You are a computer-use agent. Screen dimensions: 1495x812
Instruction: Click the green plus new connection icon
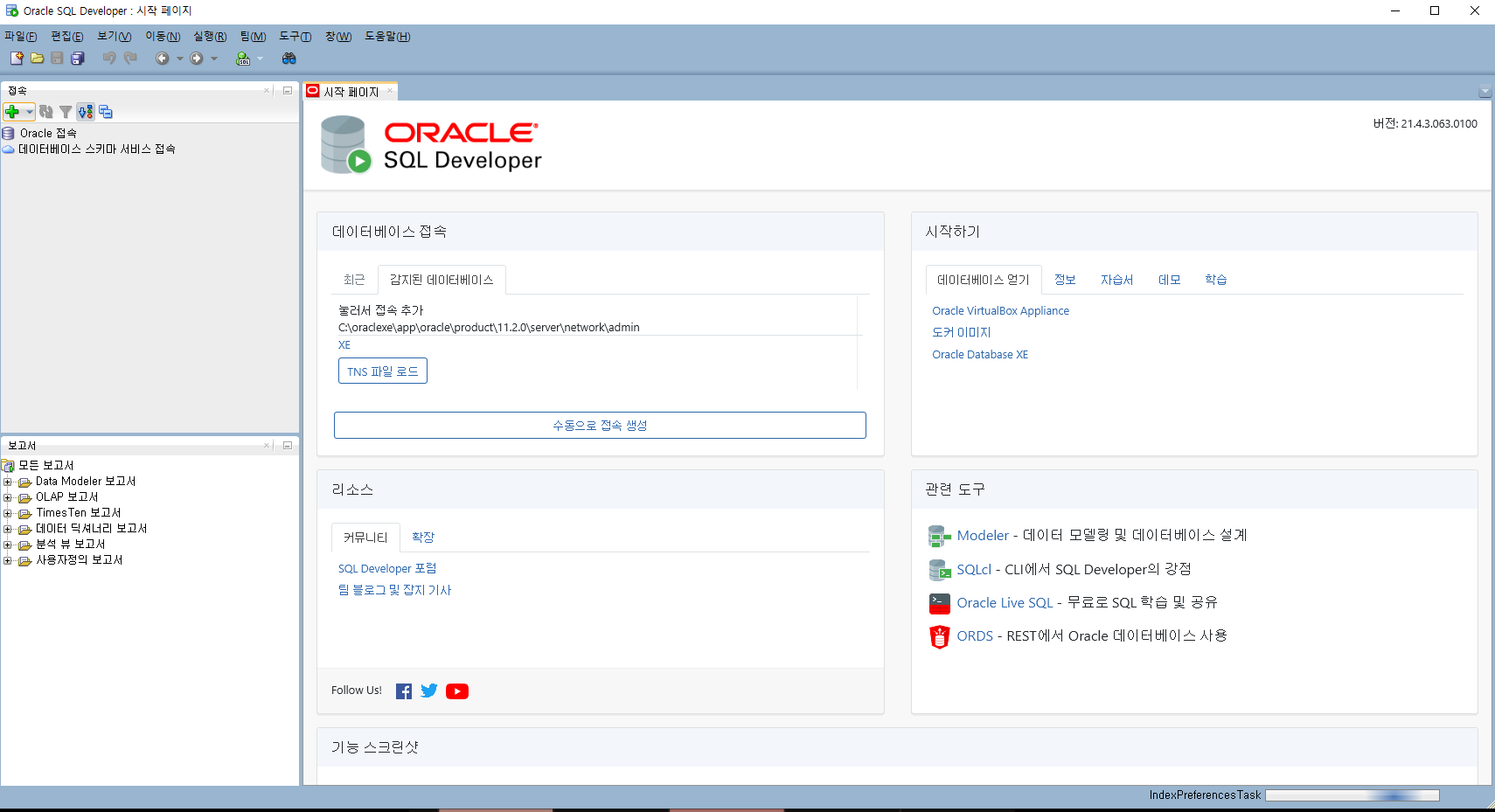click(x=12, y=112)
